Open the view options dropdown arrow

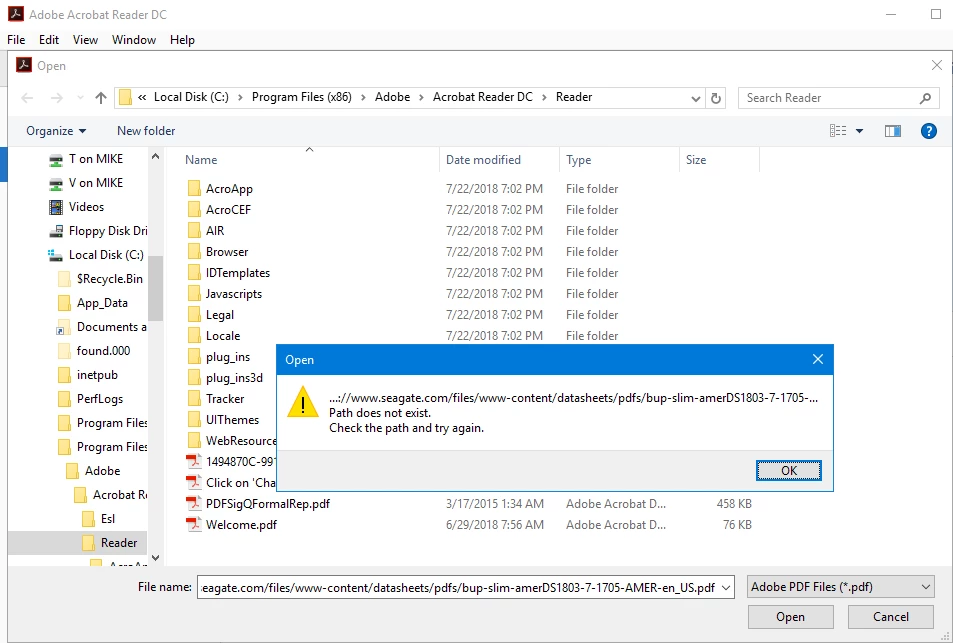[859, 131]
